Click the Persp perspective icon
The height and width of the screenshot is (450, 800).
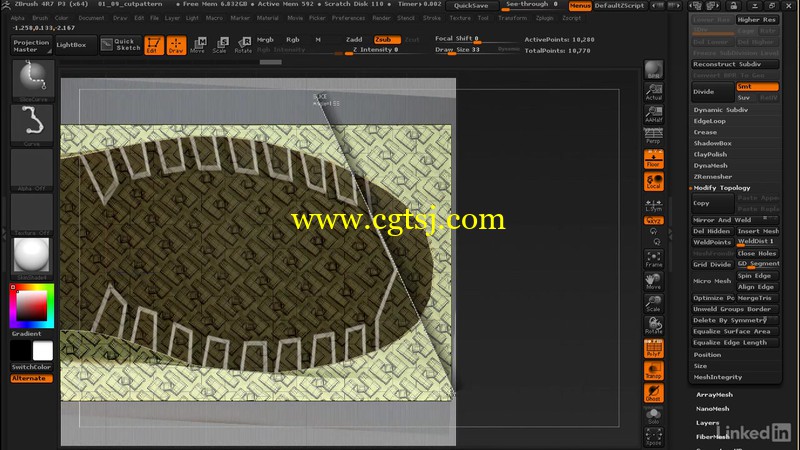coord(653,136)
